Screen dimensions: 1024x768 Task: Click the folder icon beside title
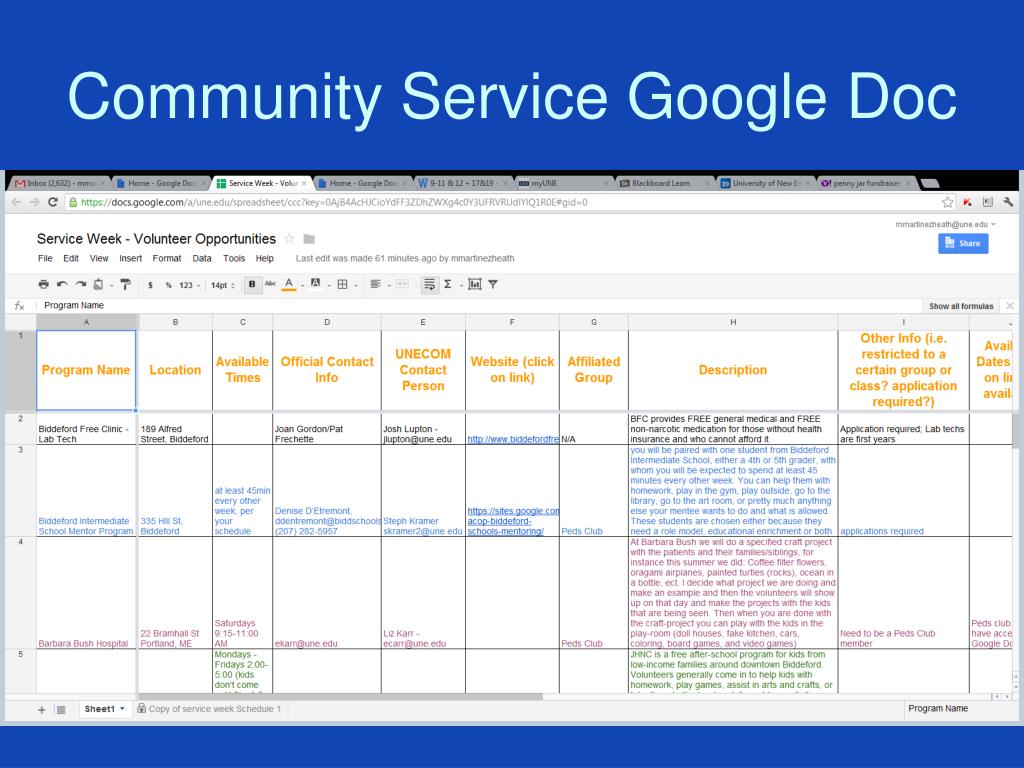(x=310, y=239)
